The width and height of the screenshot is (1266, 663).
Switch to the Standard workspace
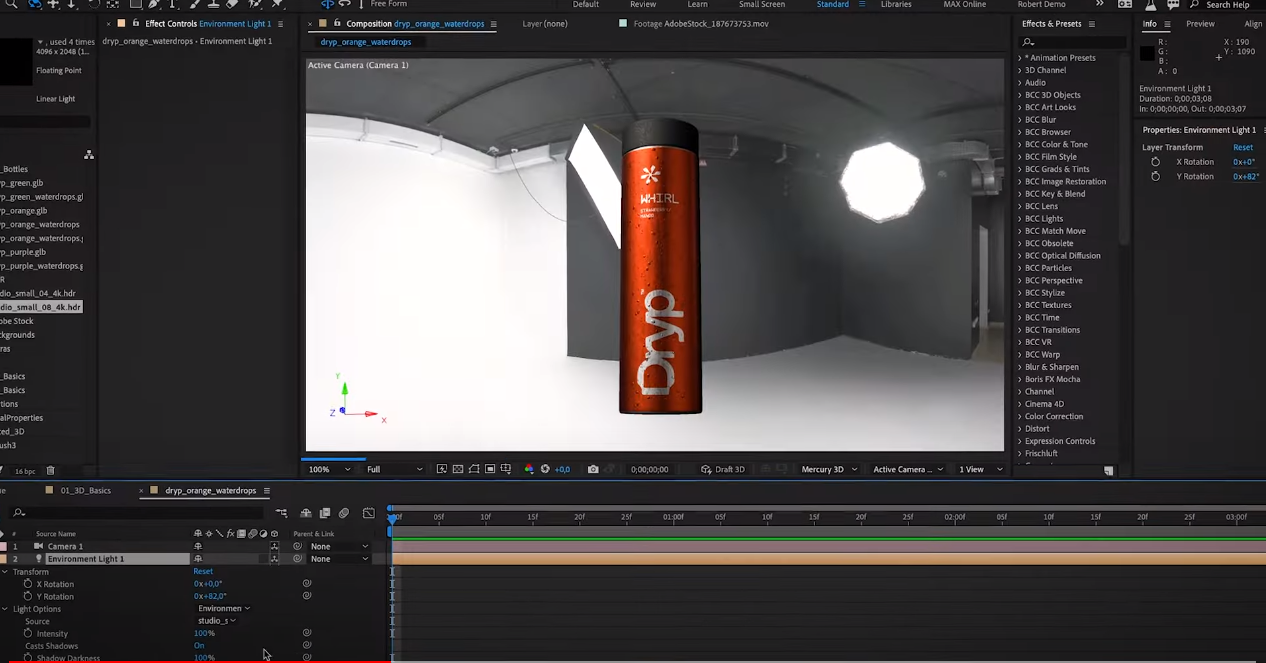(832, 4)
